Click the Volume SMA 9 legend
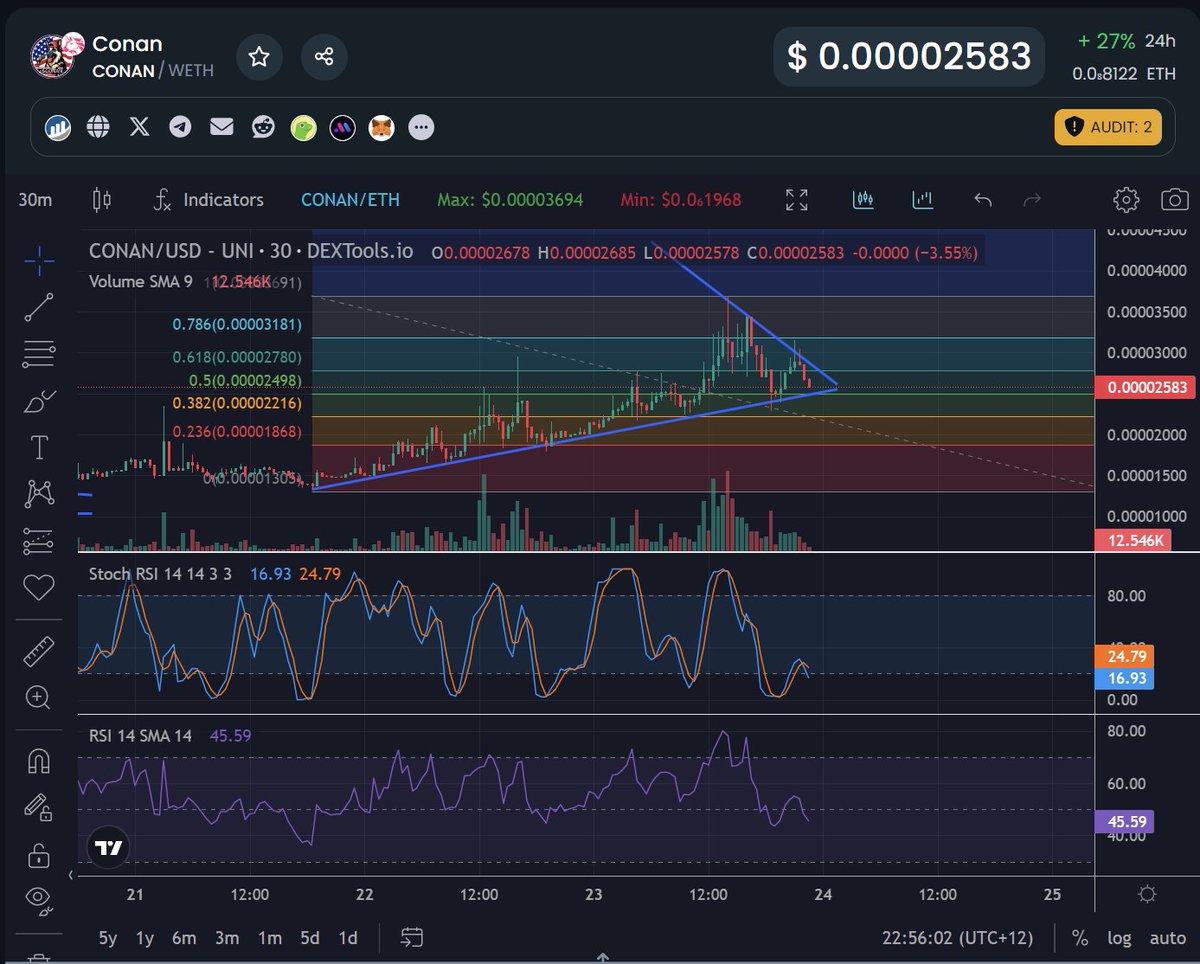The width and height of the screenshot is (1200, 964). coord(141,281)
